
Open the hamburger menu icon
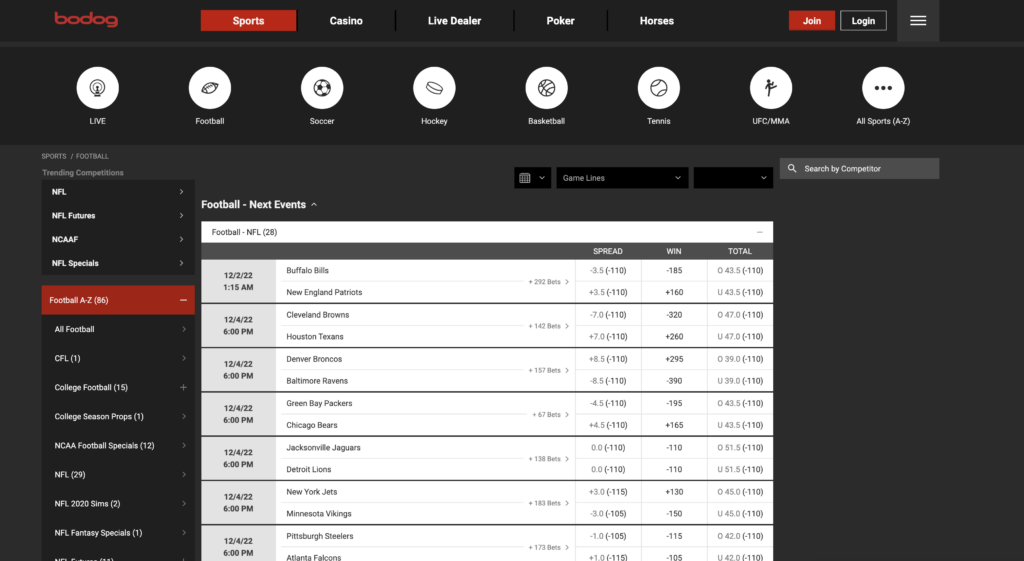(x=918, y=21)
